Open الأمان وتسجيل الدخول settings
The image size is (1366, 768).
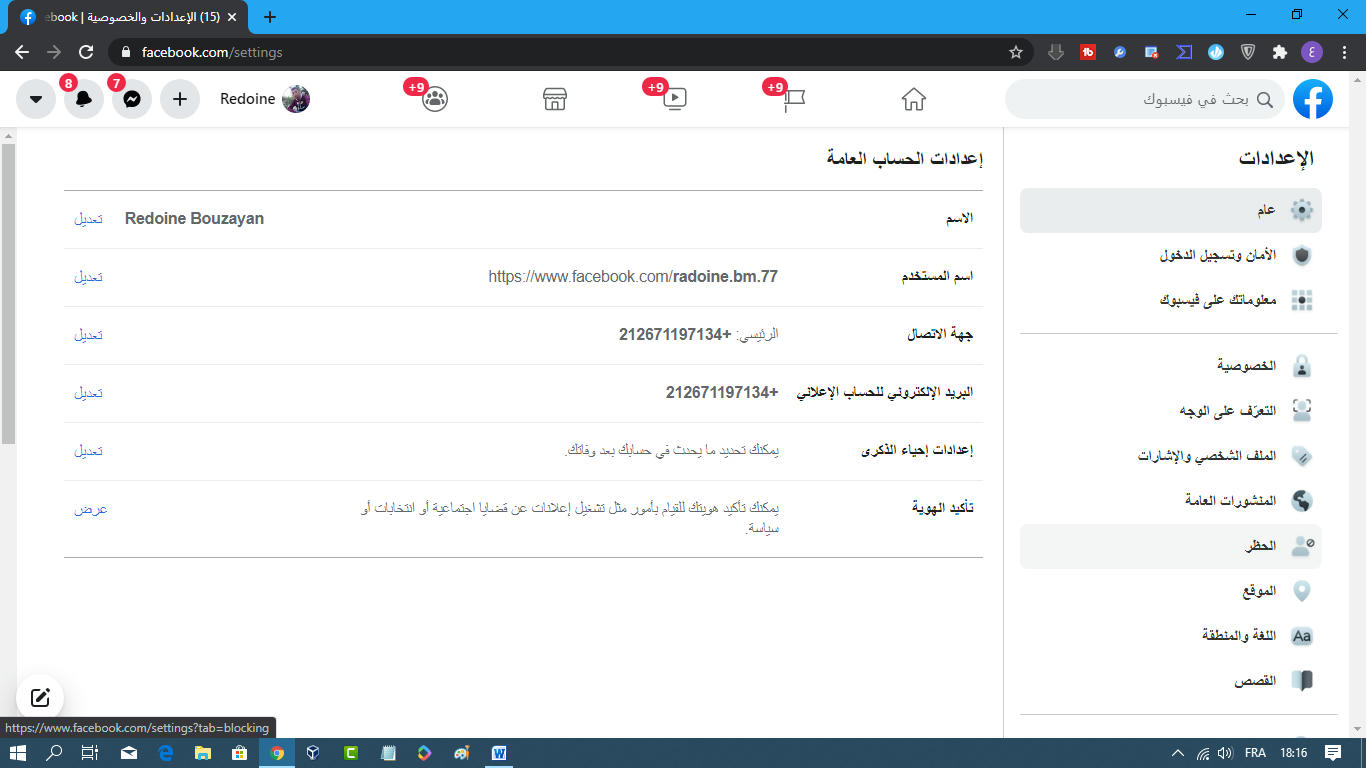point(1171,256)
